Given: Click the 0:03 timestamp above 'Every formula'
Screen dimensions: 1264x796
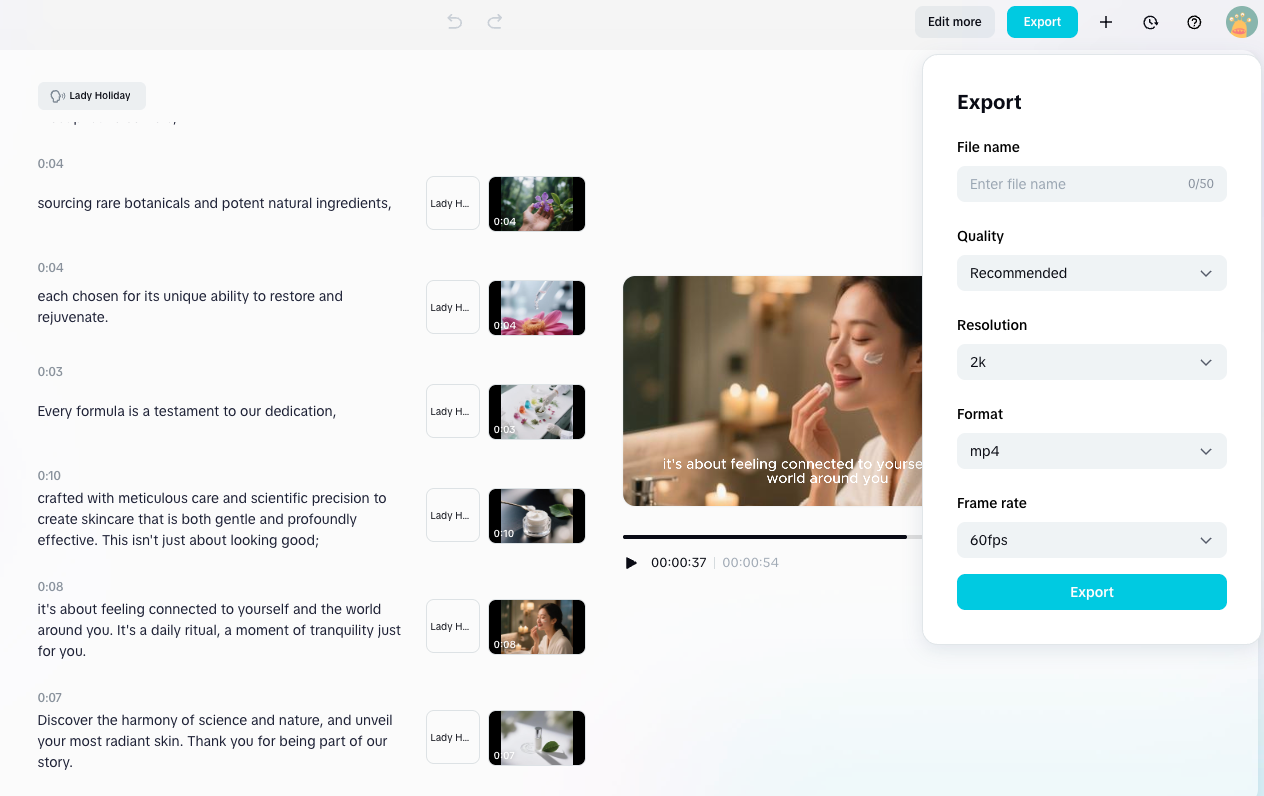Looking at the screenshot, I should tap(50, 372).
